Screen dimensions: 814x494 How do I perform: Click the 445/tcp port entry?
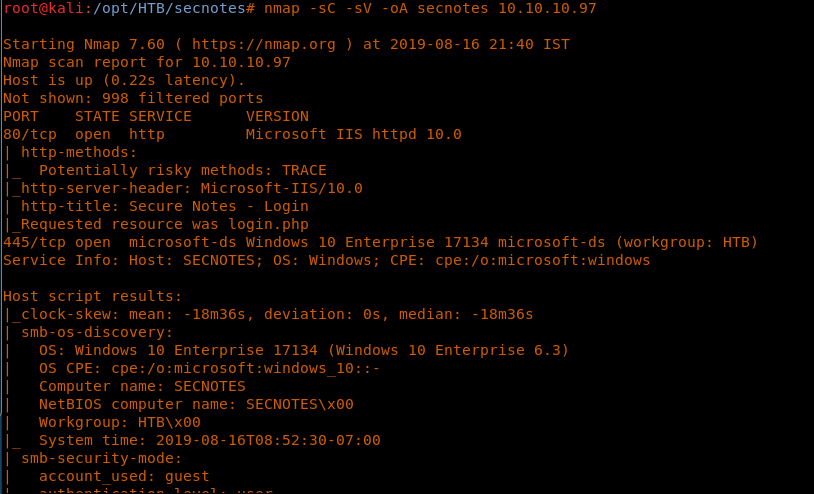click(29, 242)
